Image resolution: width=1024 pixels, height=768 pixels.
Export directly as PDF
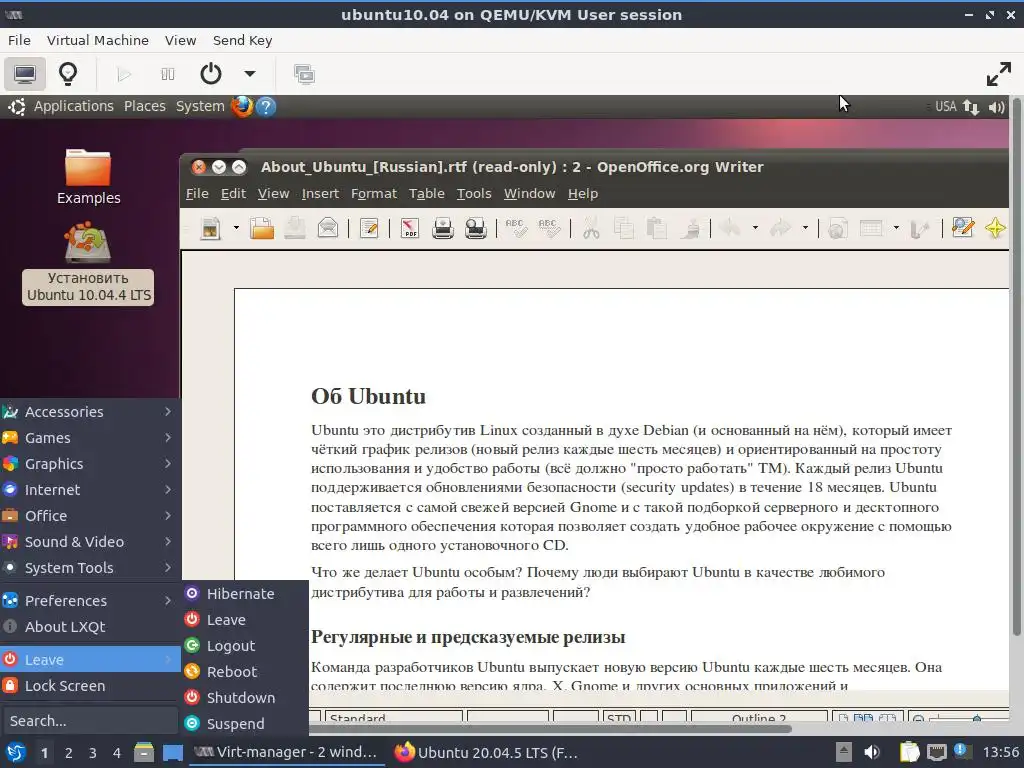pos(409,229)
